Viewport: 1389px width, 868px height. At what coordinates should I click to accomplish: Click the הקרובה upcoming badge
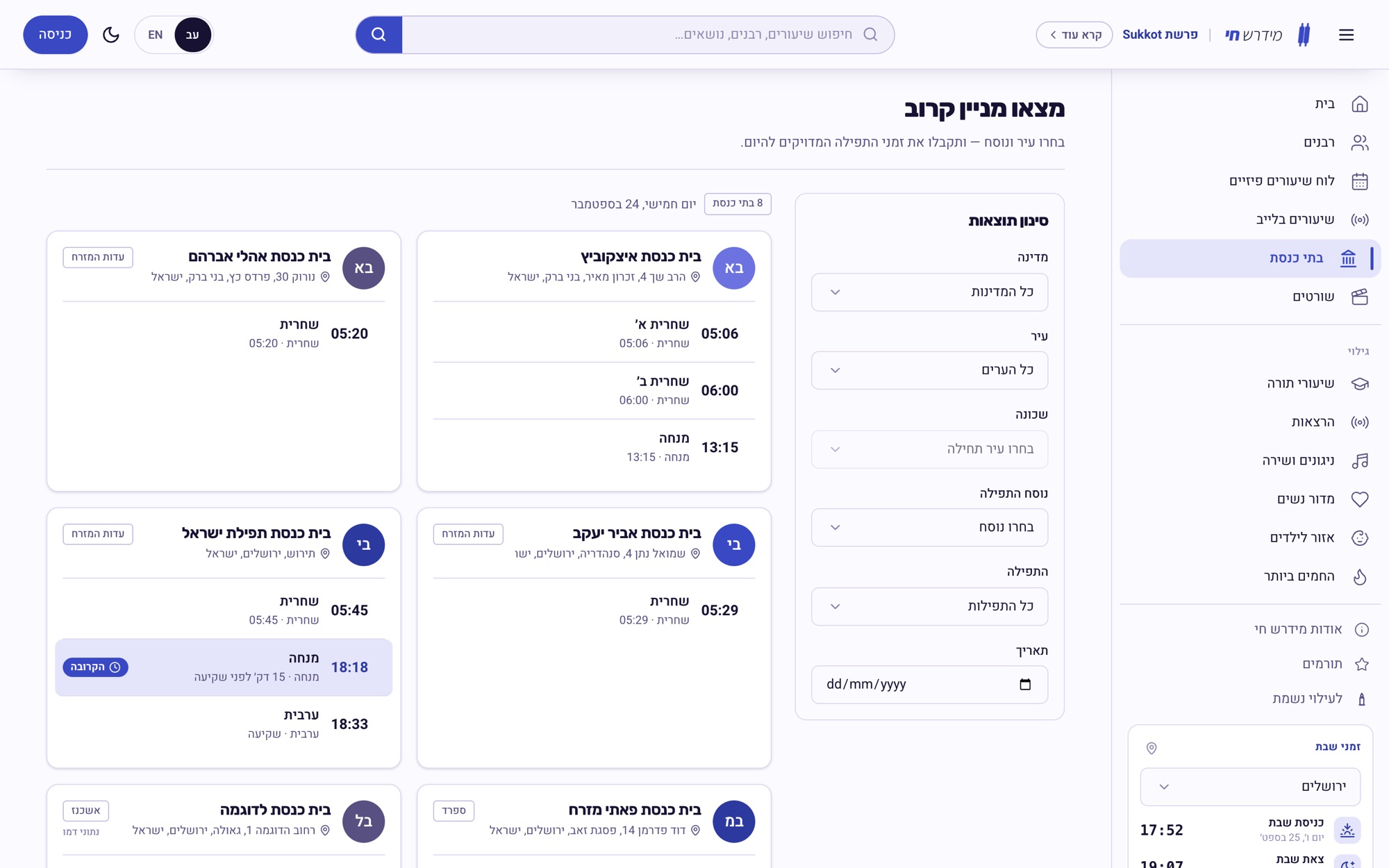(95, 667)
